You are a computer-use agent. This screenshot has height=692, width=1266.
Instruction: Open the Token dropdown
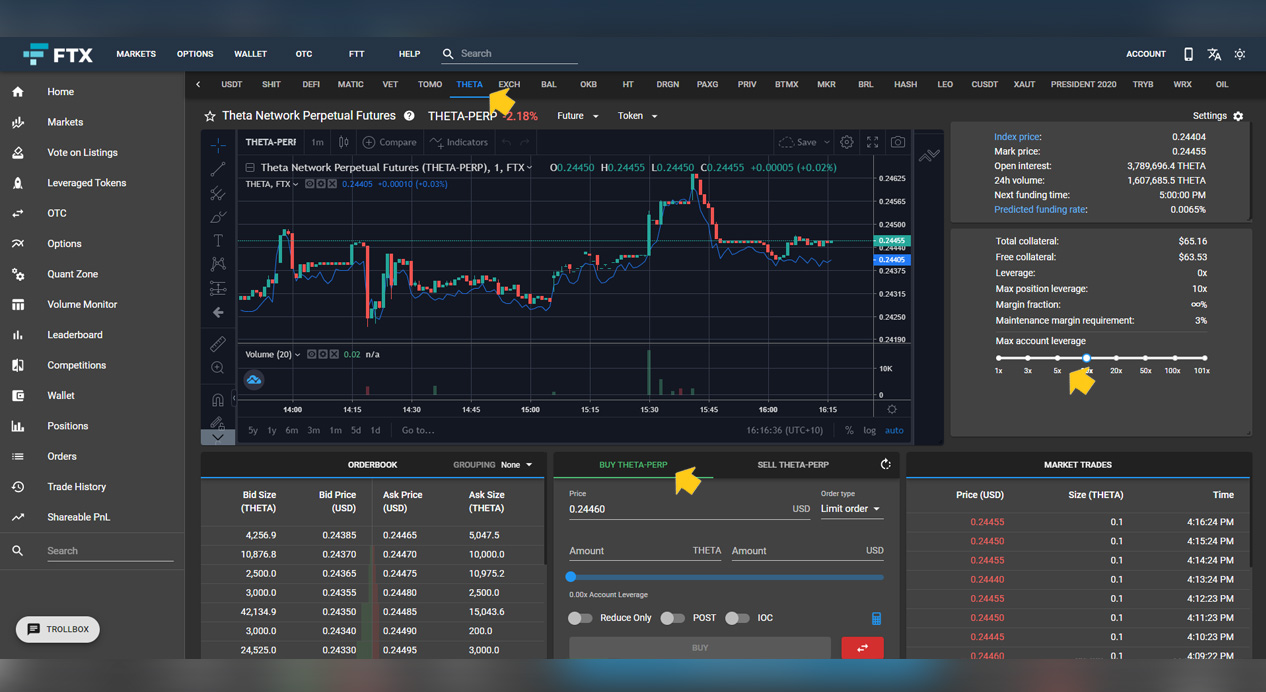point(637,116)
